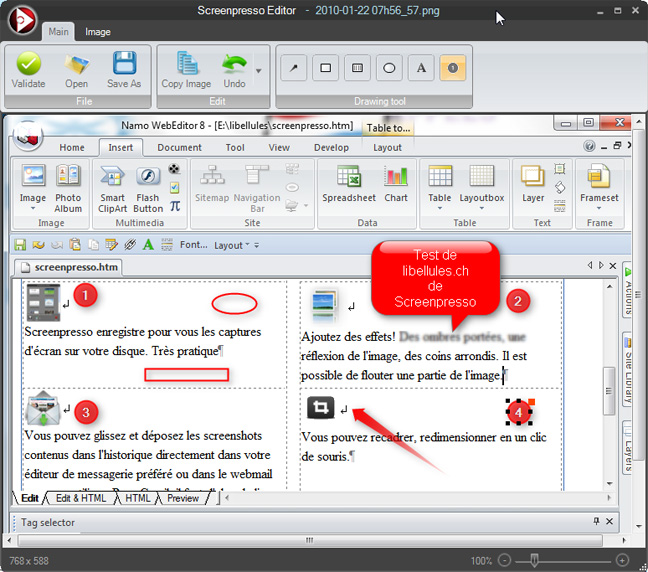This screenshot has height=572, width=648.
Task: Click the Validate checkmark button
Action: [28, 69]
